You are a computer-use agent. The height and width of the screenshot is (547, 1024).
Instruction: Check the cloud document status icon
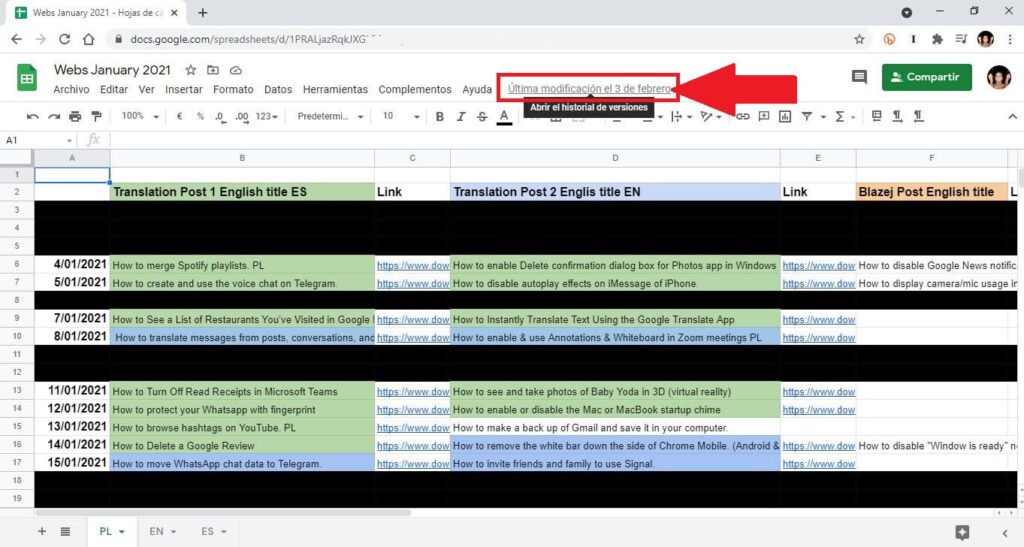[x=236, y=70]
